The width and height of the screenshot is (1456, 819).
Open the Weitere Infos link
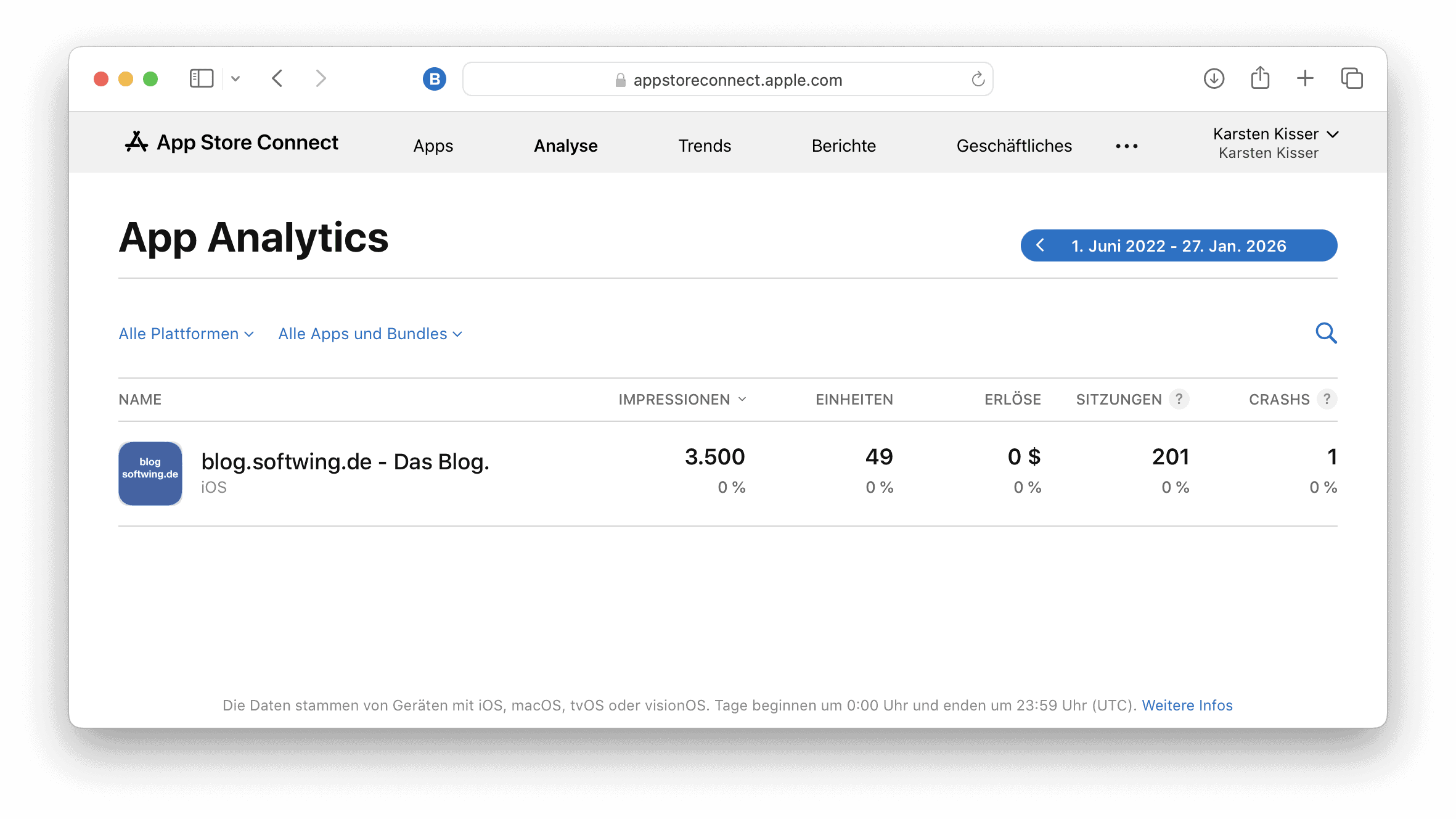(x=1187, y=705)
